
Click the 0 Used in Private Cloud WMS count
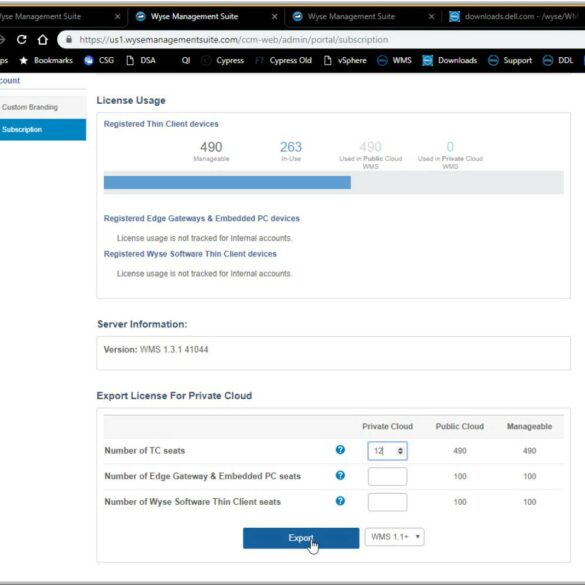(x=450, y=147)
